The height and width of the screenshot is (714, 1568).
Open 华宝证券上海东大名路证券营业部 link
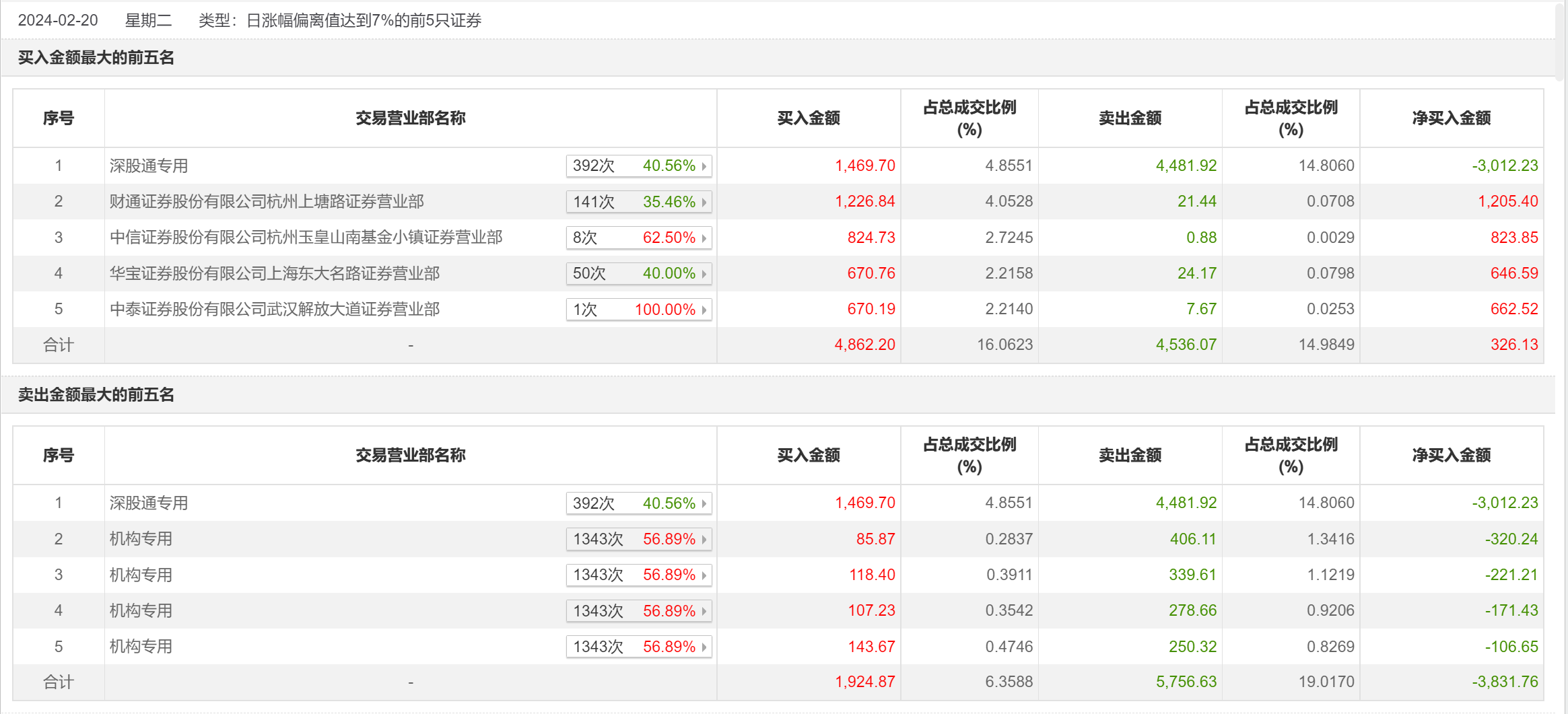pos(274,273)
